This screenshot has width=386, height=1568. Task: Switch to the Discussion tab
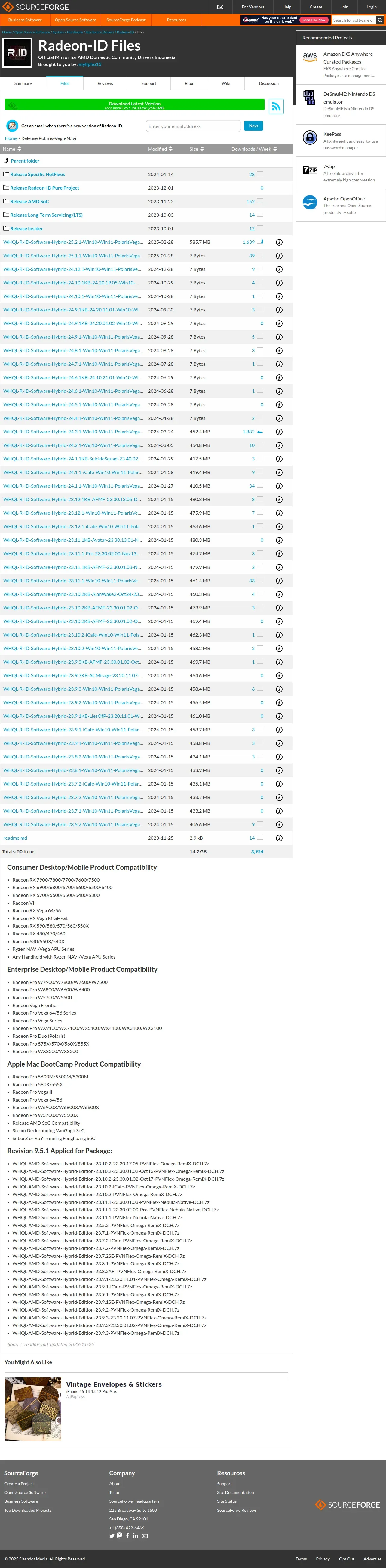coord(269,83)
